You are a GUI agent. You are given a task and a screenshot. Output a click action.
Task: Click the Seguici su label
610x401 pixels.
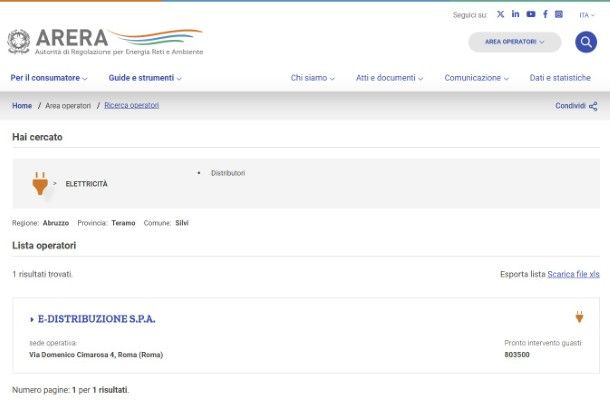point(470,15)
